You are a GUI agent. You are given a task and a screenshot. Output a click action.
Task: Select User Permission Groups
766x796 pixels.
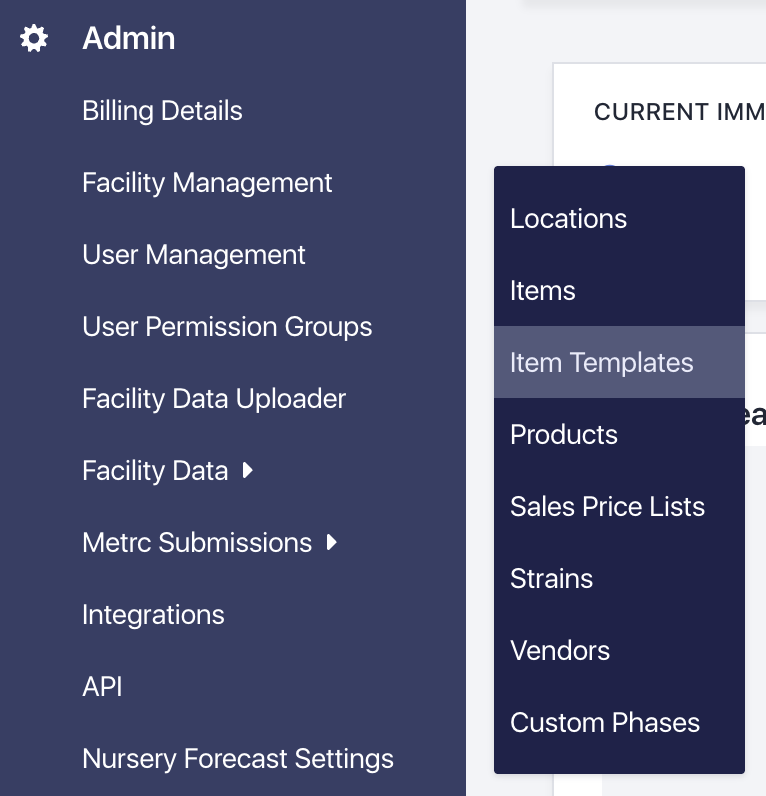[x=227, y=327]
